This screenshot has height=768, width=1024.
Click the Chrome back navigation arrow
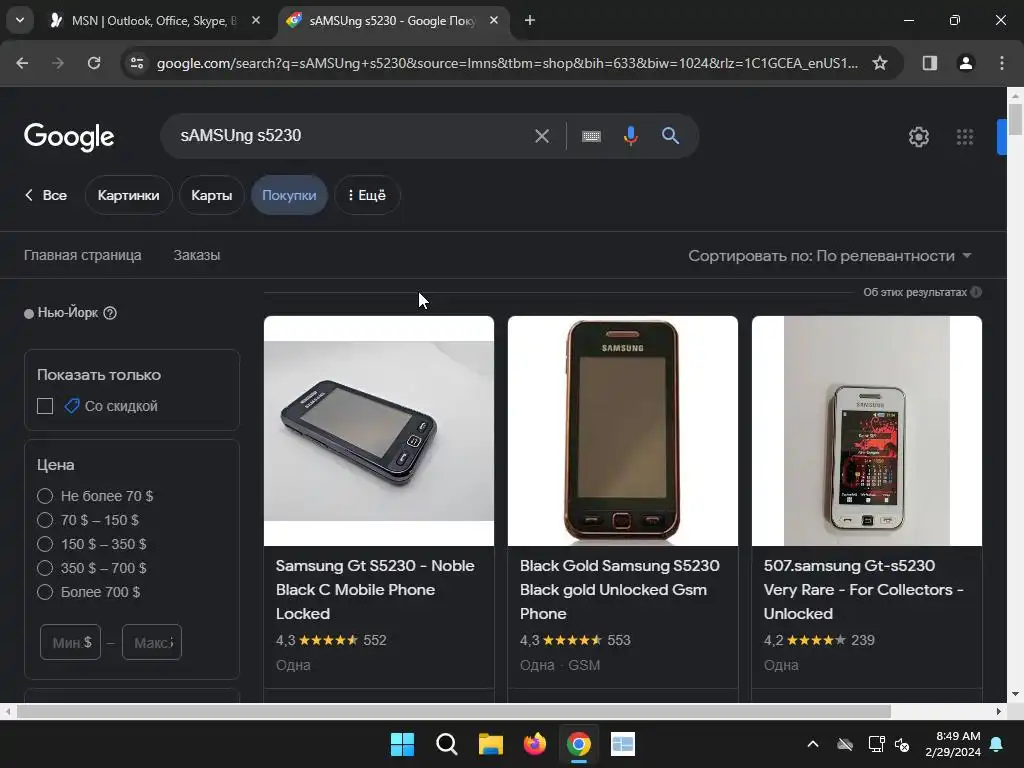(22, 63)
